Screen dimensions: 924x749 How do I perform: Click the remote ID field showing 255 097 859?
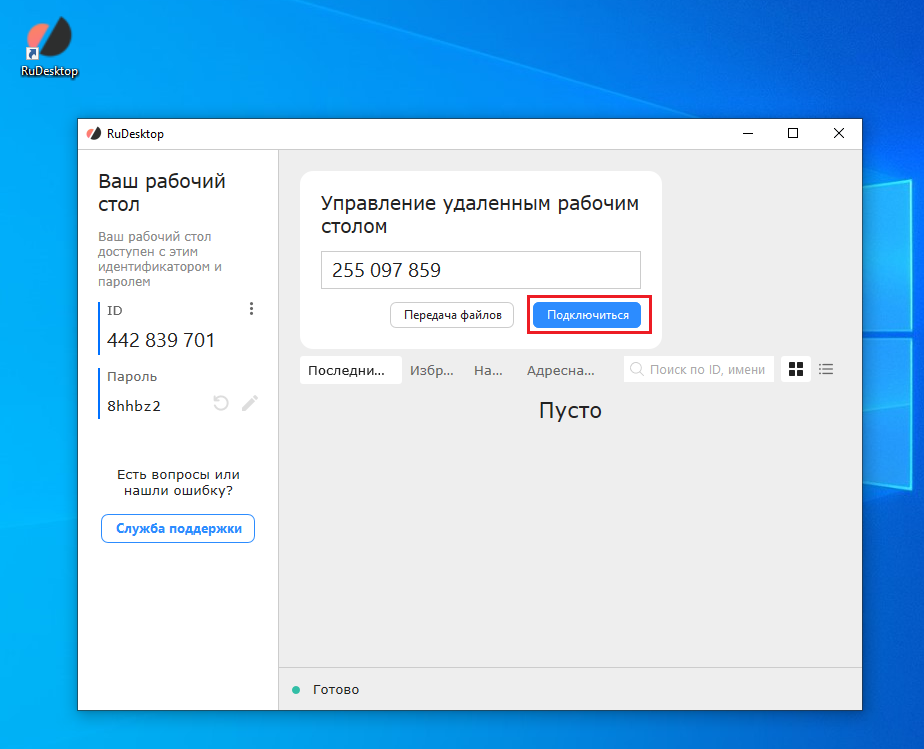(x=480, y=270)
